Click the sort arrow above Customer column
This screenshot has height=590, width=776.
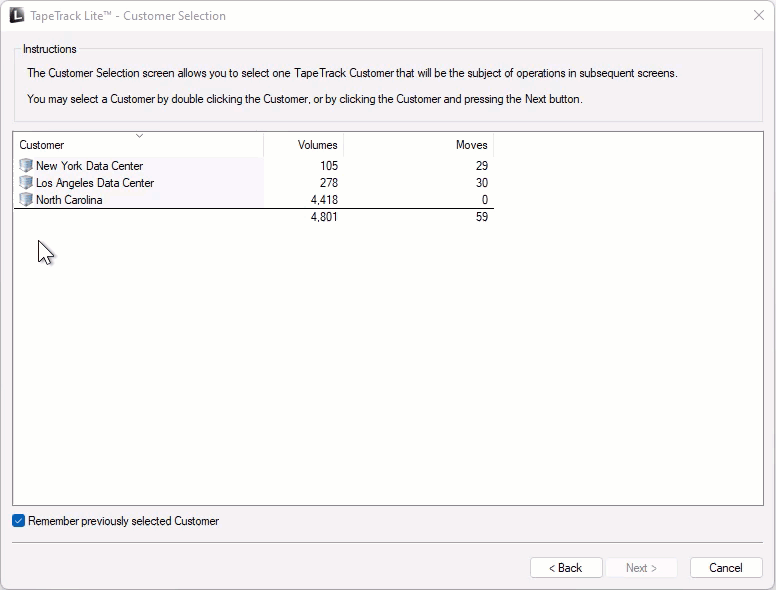[140, 136]
